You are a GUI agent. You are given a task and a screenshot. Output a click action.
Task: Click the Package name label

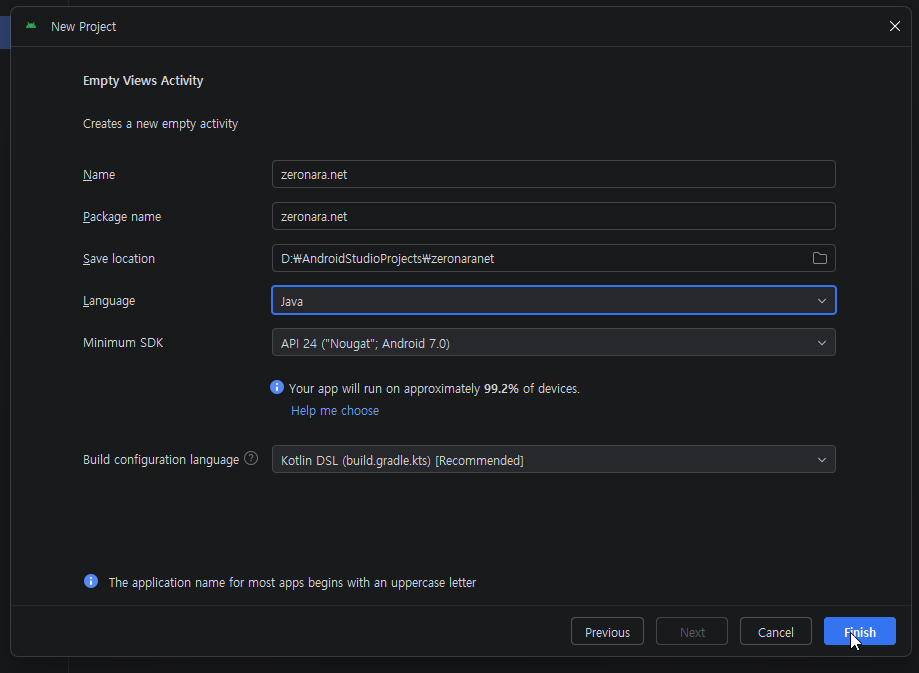coord(122,216)
